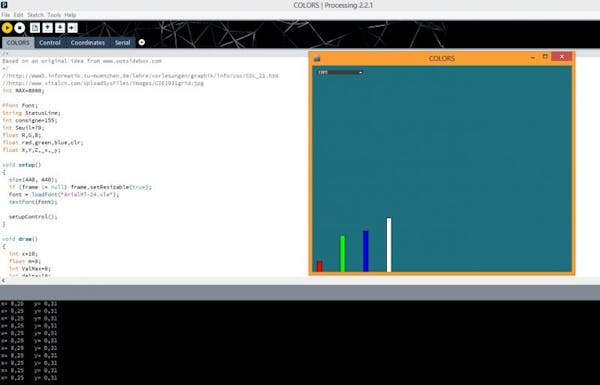Close the COLORS sketch window

(562, 57)
